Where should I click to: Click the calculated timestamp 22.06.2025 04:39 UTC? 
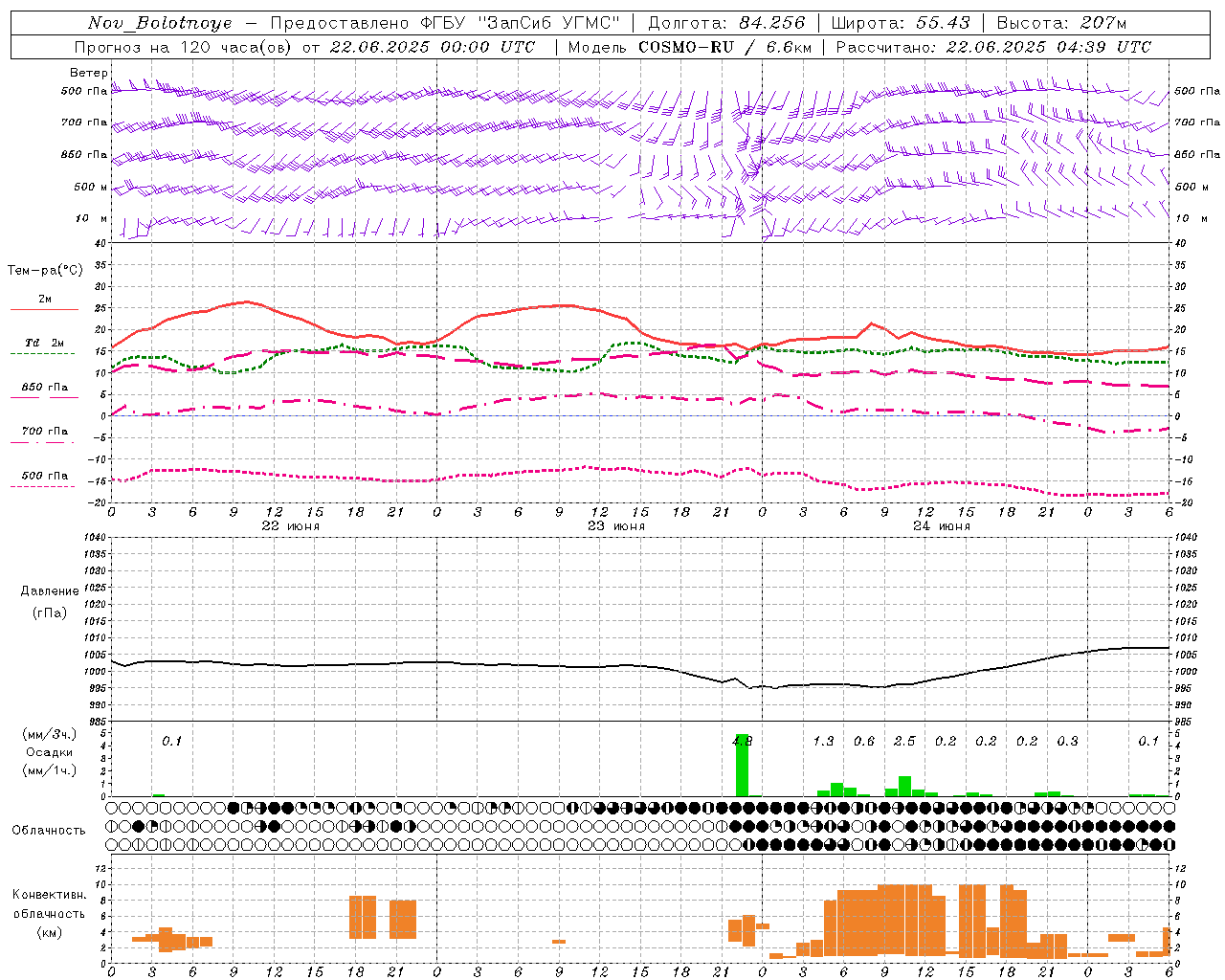coord(1048,47)
